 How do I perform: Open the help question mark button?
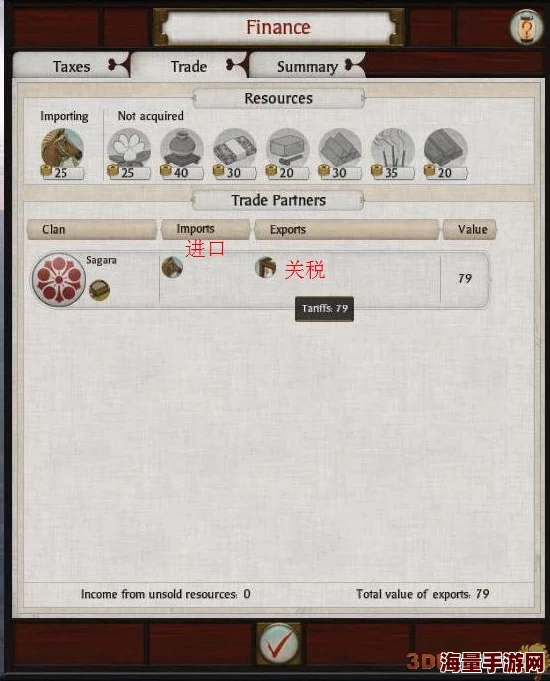527,28
